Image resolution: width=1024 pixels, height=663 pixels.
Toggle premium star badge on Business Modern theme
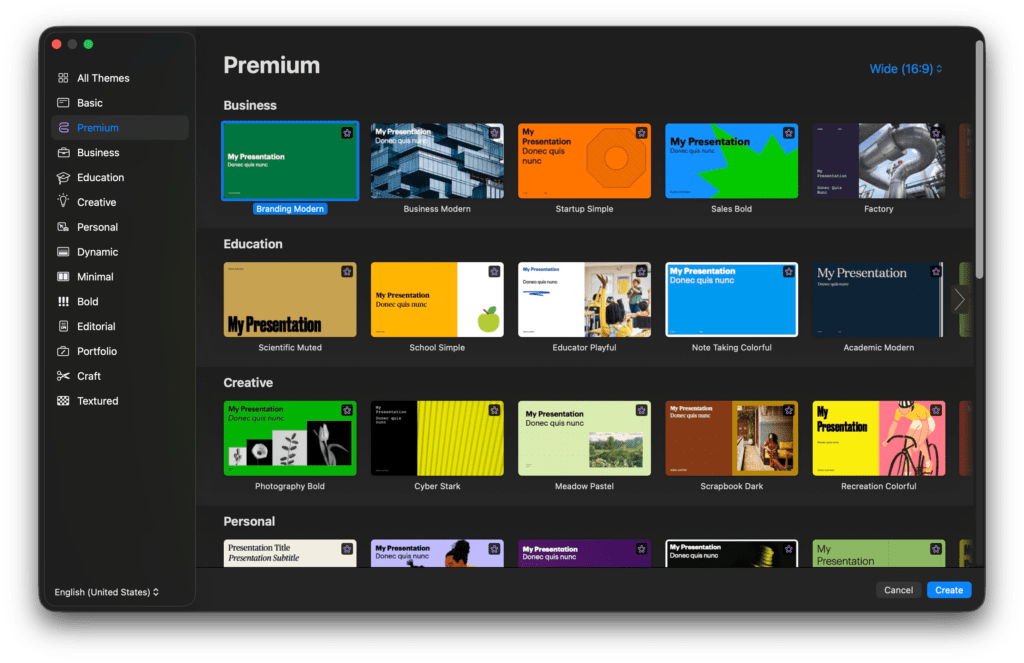tap(494, 133)
